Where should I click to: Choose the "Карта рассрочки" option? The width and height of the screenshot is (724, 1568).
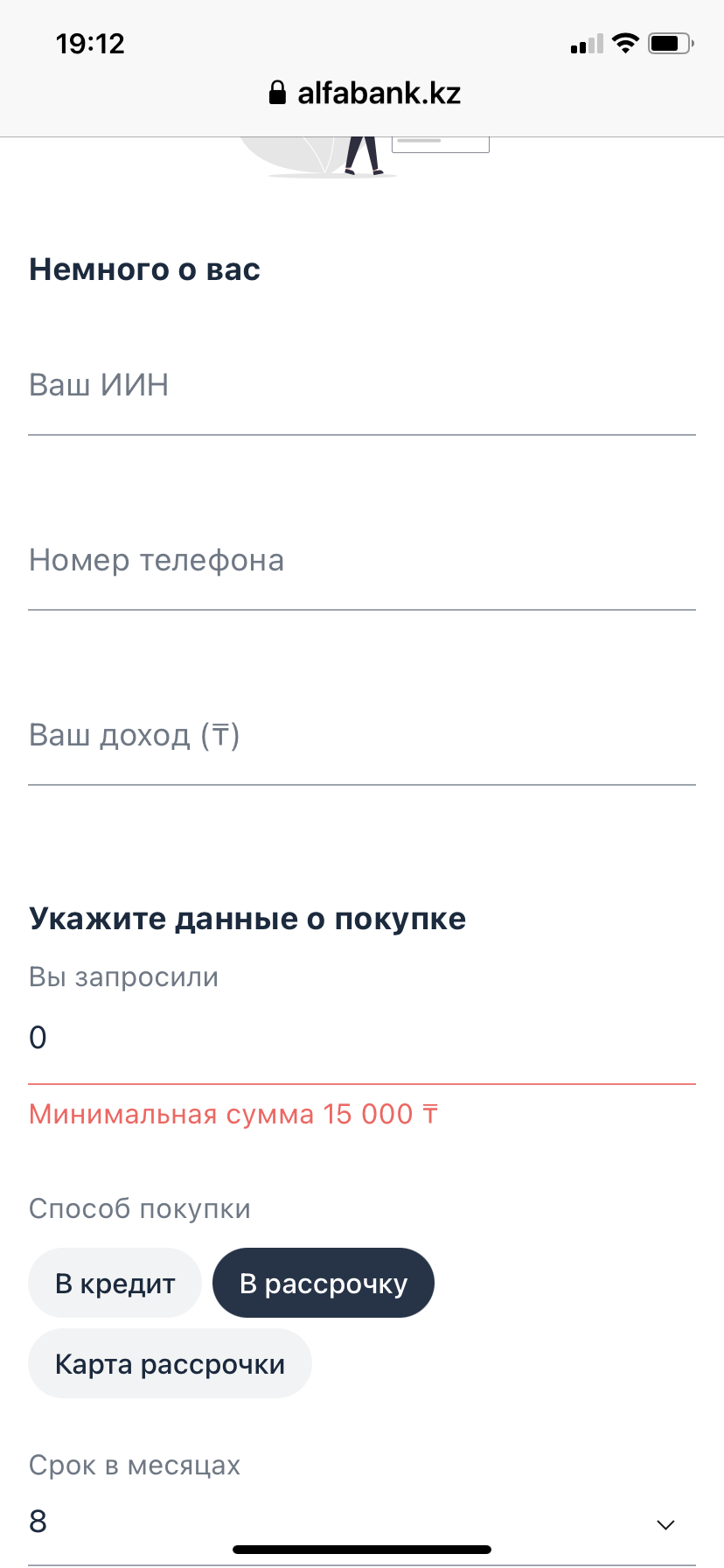170,1363
